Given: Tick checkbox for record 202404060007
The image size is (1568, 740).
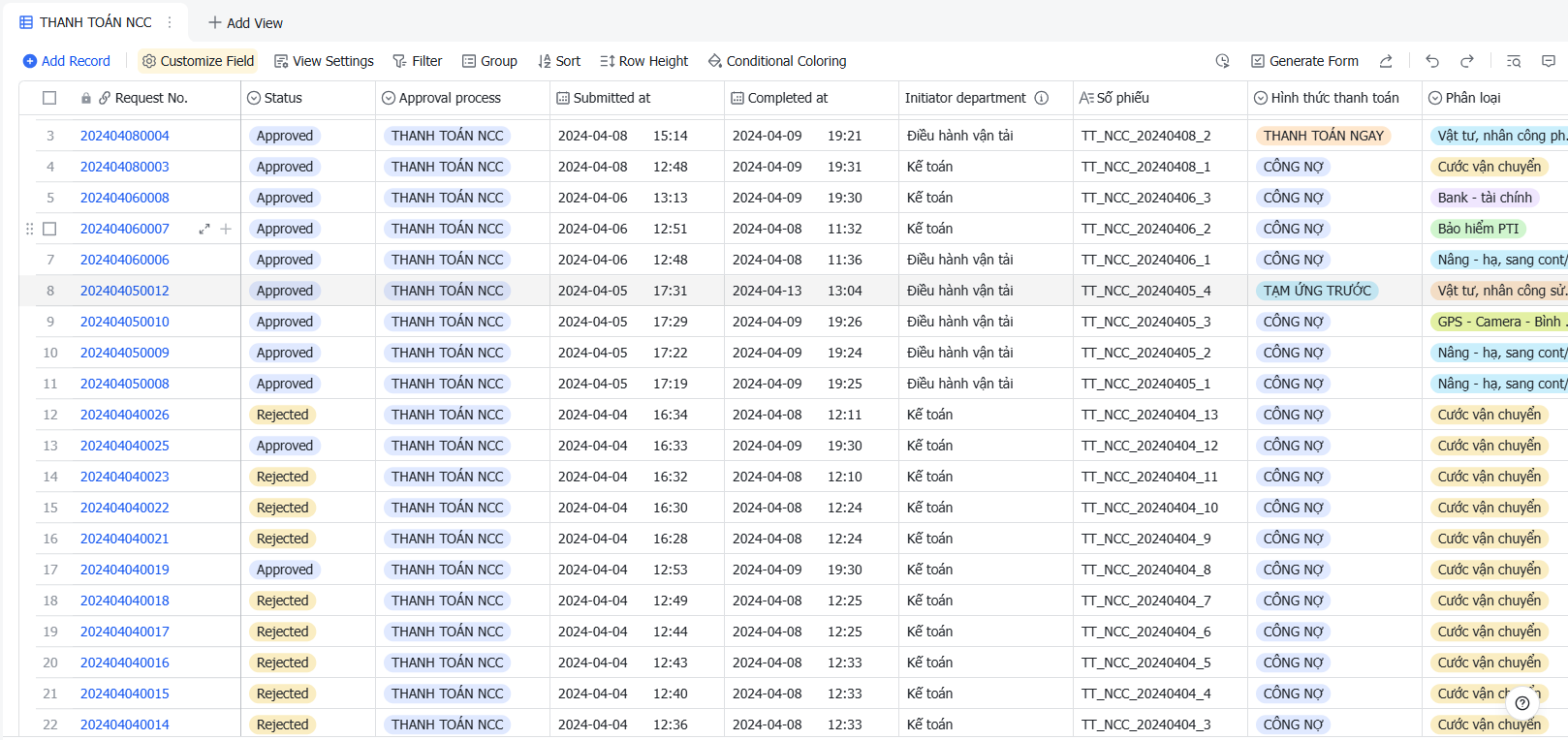Looking at the screenshot, I should pyautogui.click(x=49, y=229).
